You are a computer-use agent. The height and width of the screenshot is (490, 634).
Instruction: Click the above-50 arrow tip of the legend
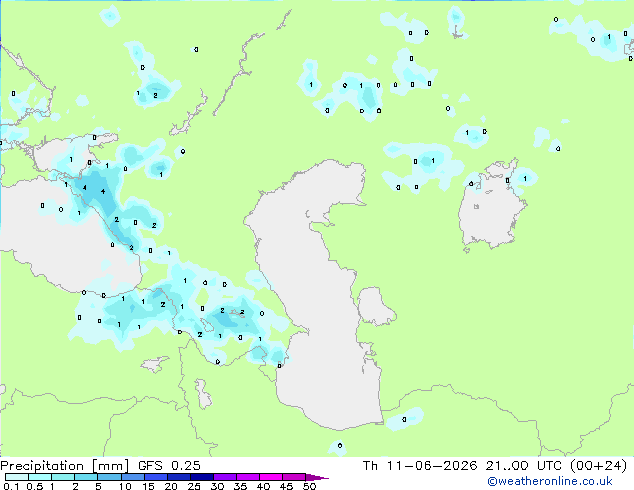click(x=317, y=477)
